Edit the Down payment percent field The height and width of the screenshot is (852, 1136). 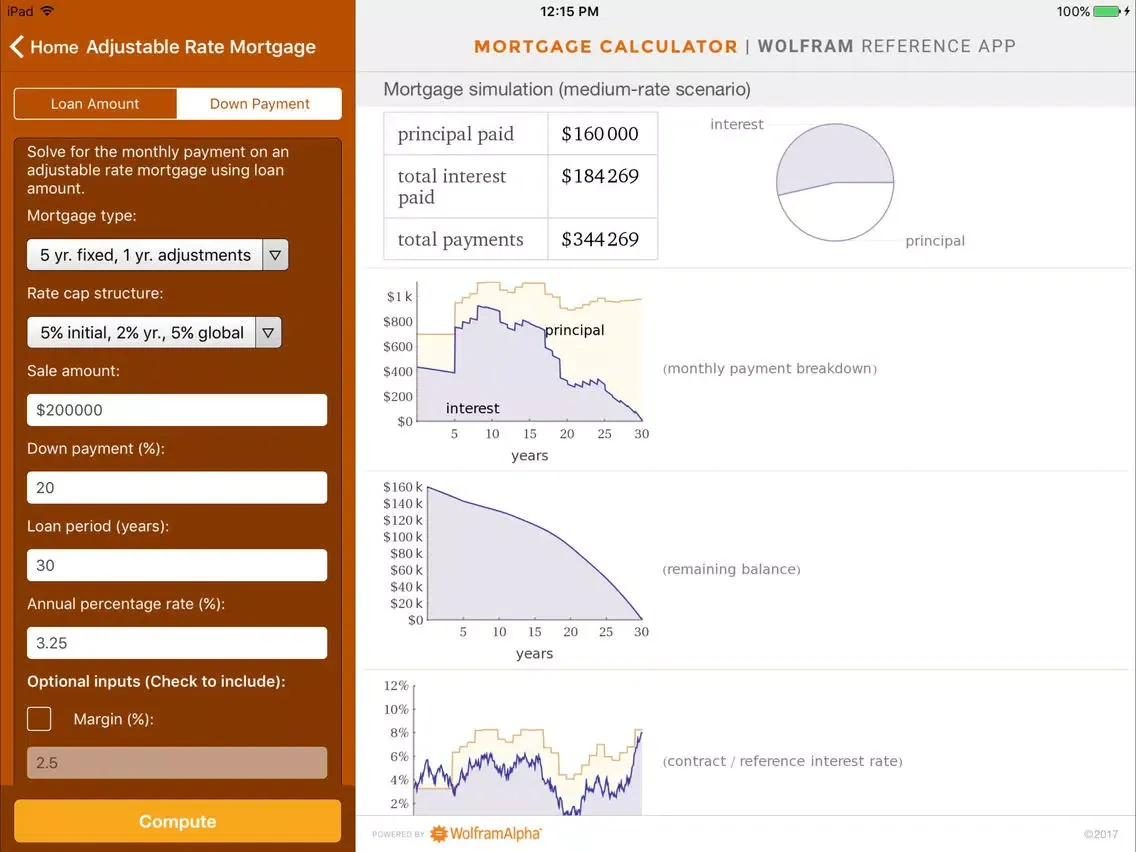(x=177, y=488)
